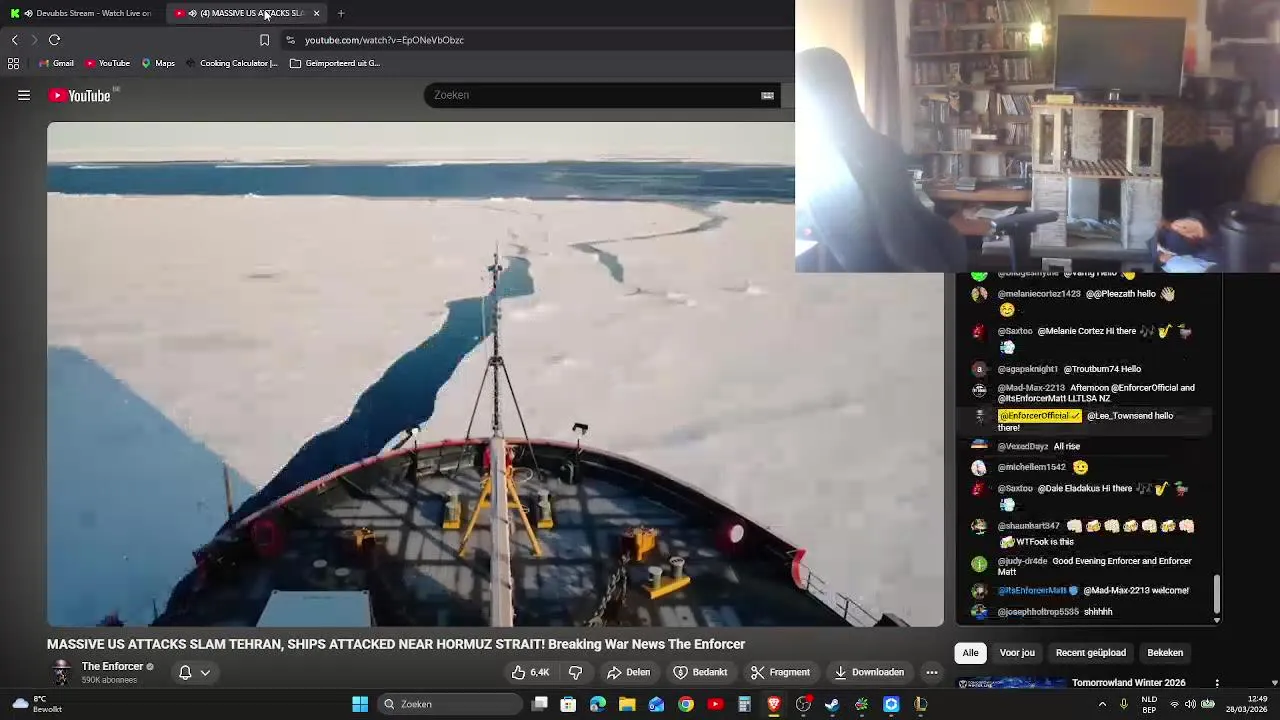This screenshot has width=1280, height=720.
Task: Open League of Legends taskbar icon
Action: pyautogui.click(x=921, y=704)
